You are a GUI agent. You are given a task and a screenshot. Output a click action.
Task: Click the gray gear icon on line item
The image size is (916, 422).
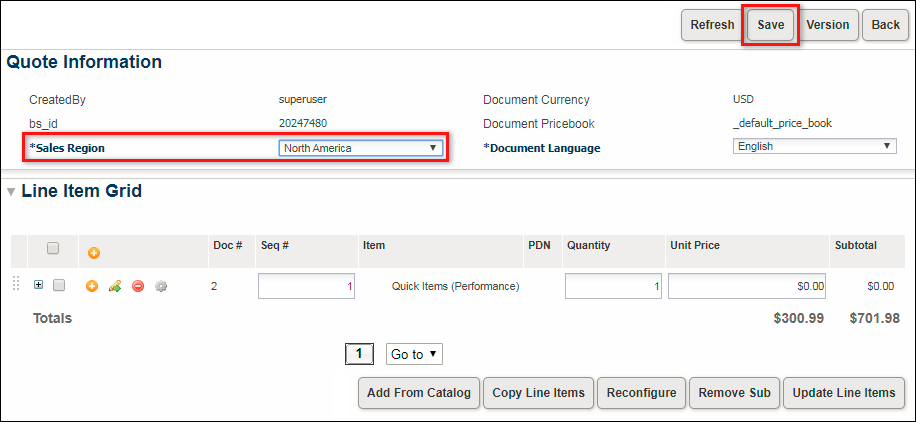[161, 286]
